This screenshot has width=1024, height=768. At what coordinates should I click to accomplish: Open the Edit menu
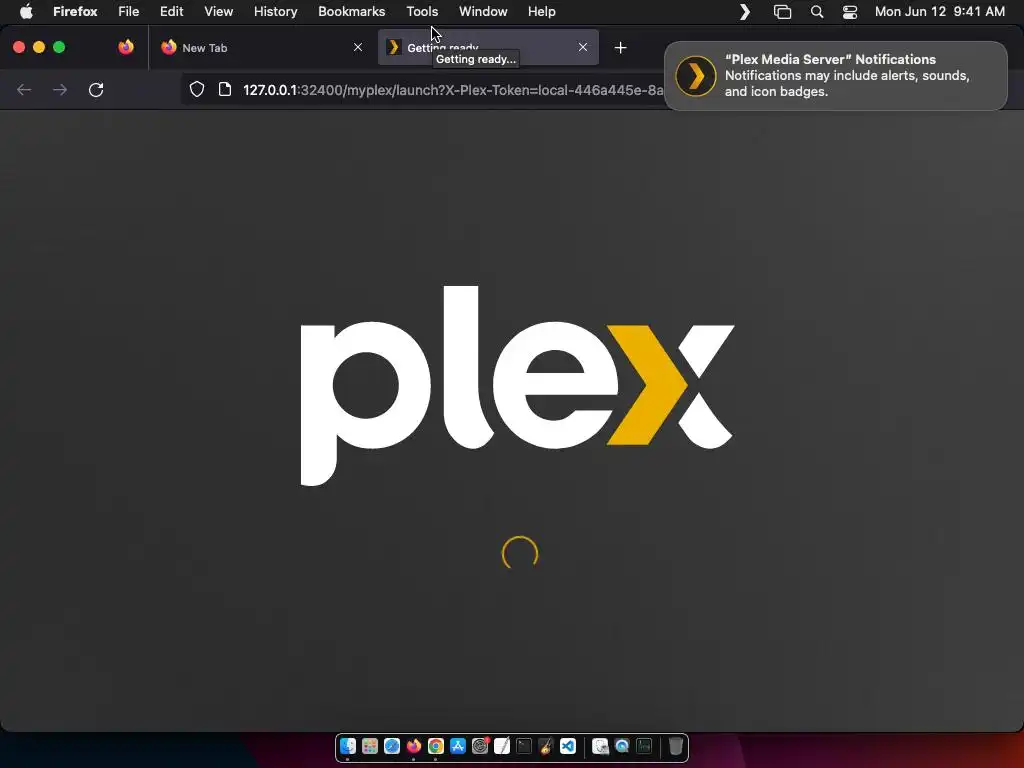(172, 12)
